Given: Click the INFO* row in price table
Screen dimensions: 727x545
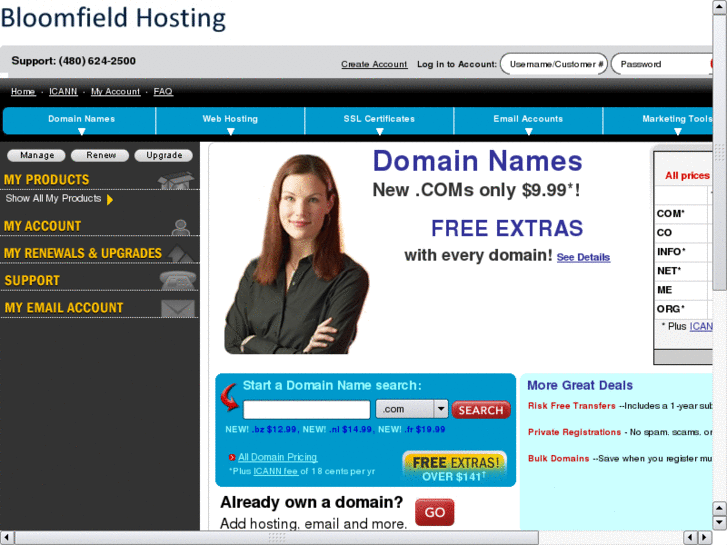Looking at the screenshot, I should tap(683, 252).
